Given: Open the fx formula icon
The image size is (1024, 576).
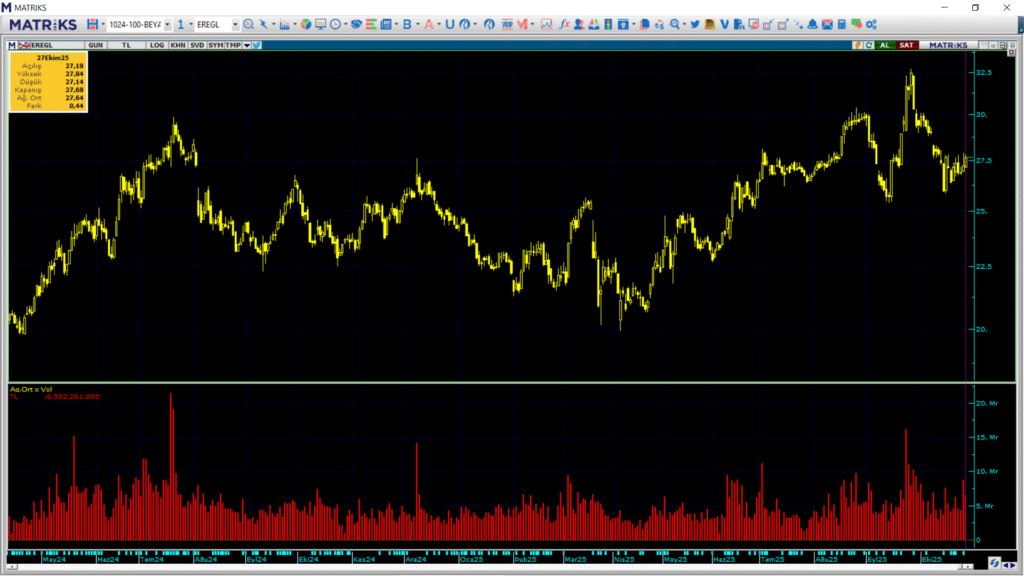Looking at the screenshot, I should [x=564, y=24].
